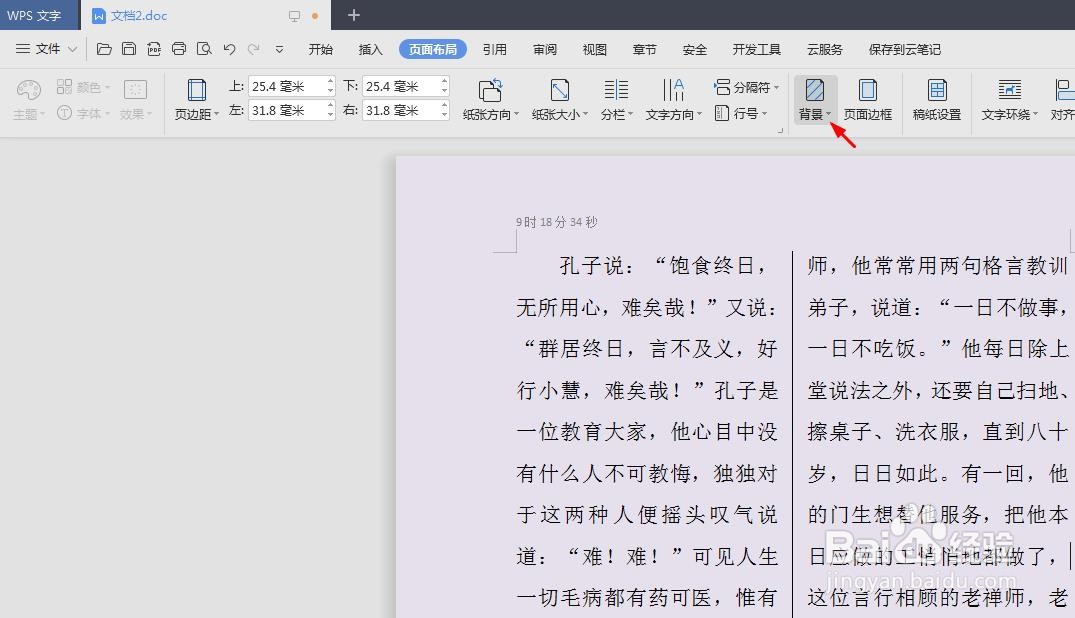Select the 文档2.doc document tab
This screenshot has height=618, width=1075.
click(139, 15)
